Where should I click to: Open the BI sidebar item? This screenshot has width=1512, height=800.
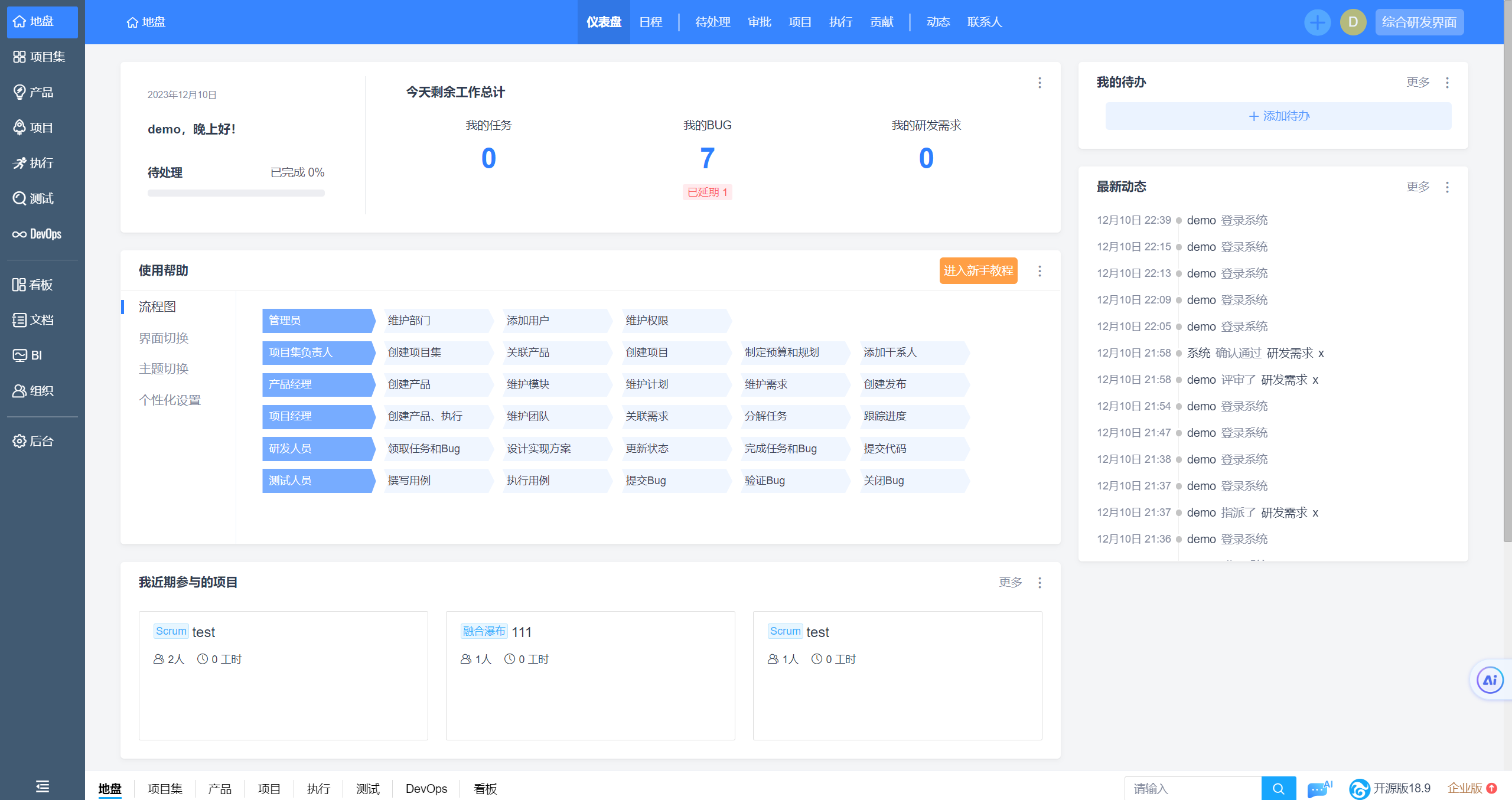[x=28, y=355]
